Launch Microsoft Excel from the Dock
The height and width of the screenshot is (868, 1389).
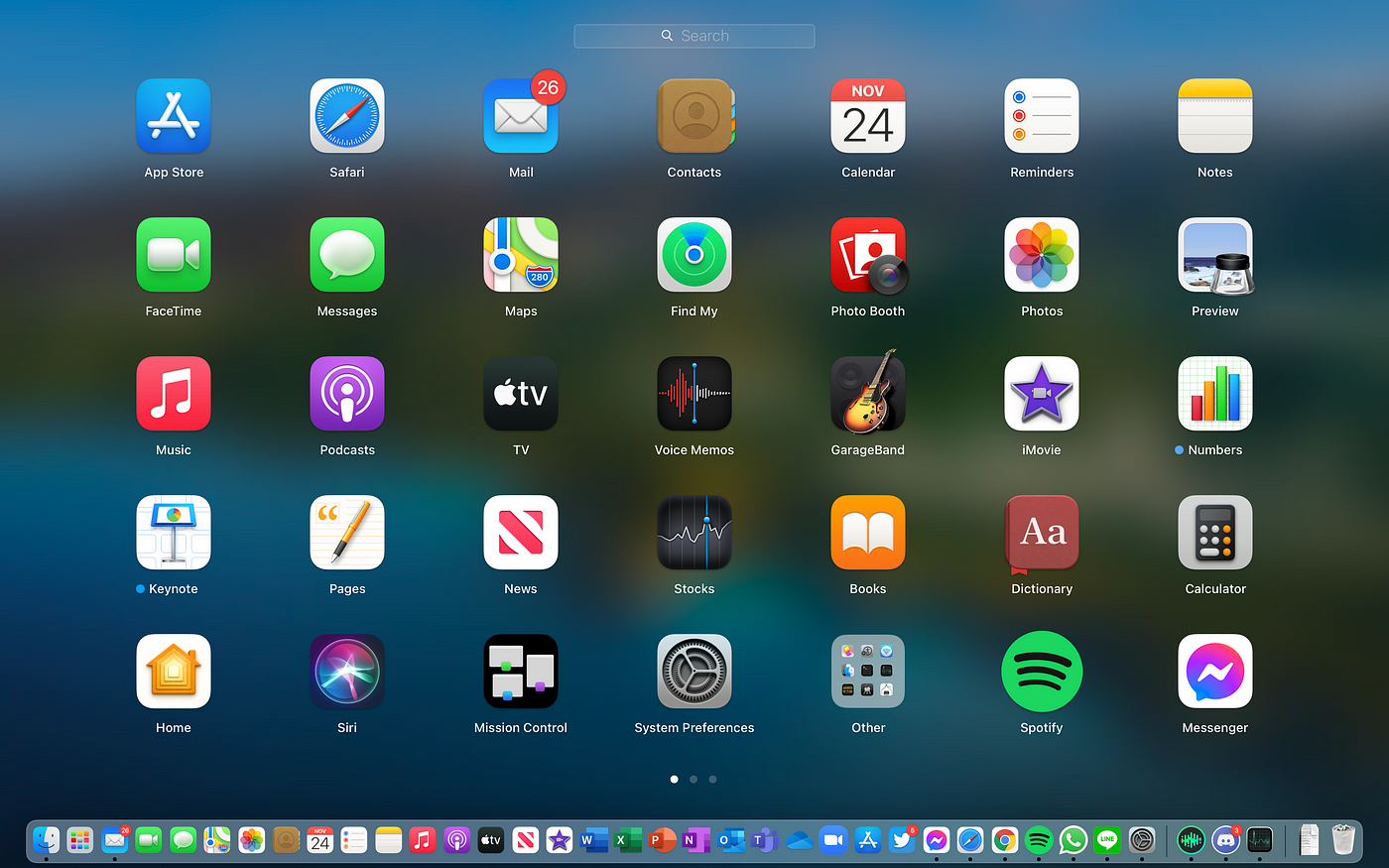click(x=628, y=840)
